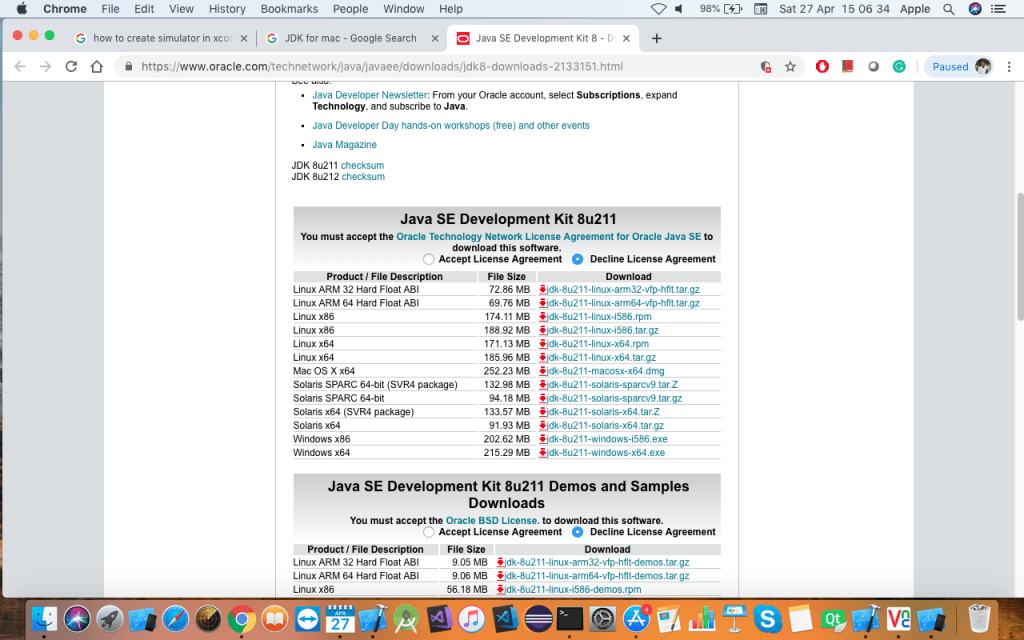
Task: Open Android Studio from the dock
Action: (x=406, y=619)
